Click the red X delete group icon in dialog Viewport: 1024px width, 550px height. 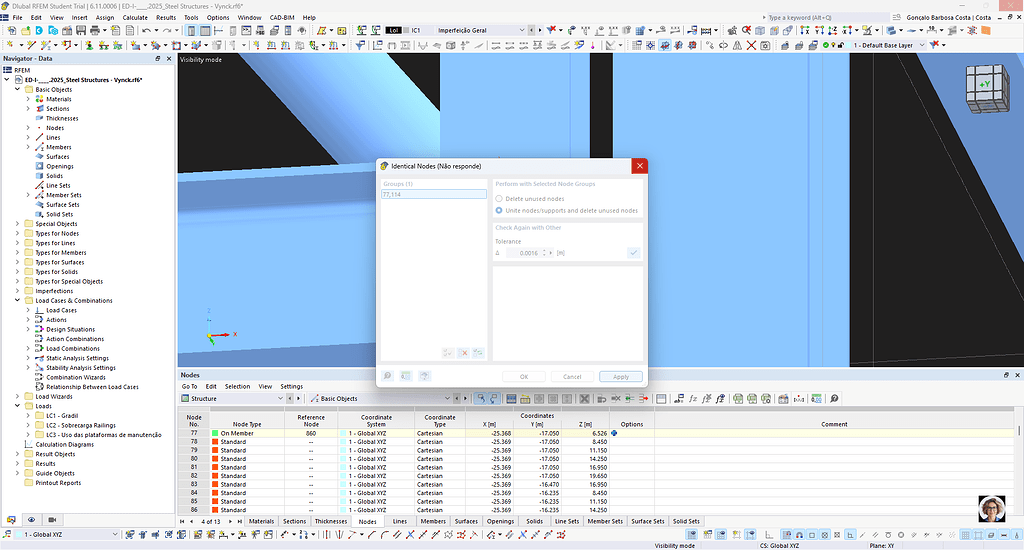pyautogui.click(x=463, y=353)
